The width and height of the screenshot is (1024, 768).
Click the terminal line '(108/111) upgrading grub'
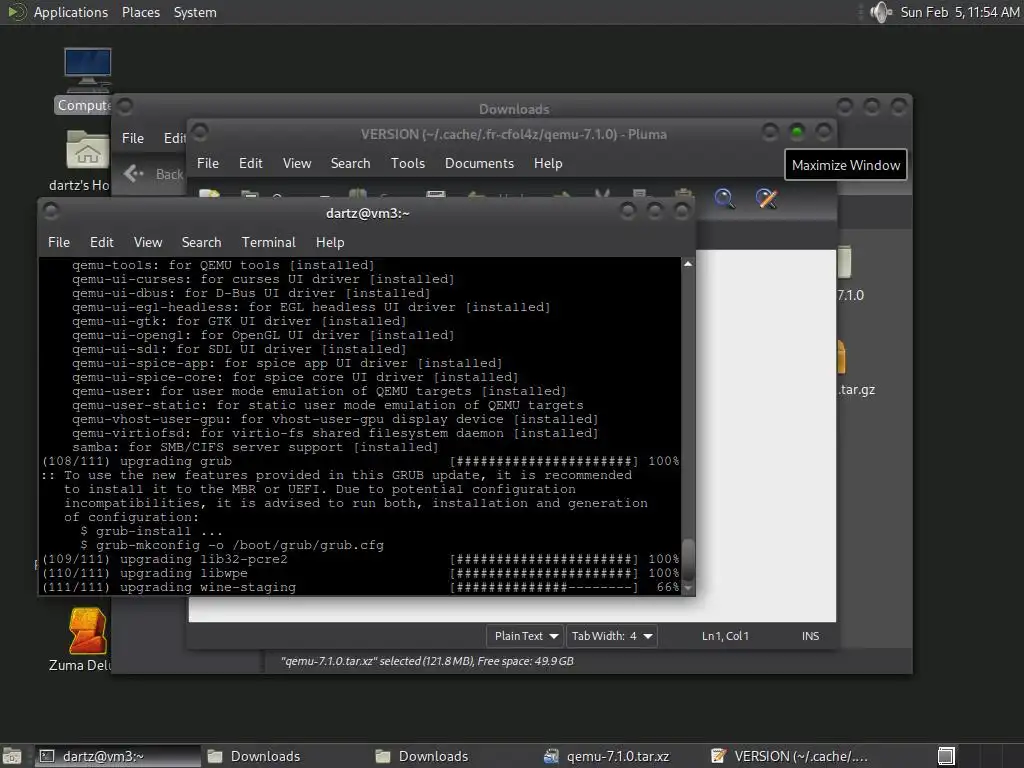136,461
